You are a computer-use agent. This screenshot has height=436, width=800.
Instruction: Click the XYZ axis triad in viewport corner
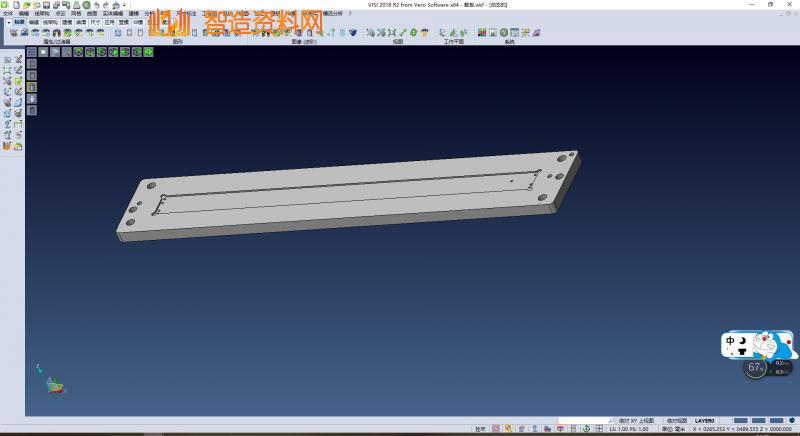pyautogui.click(x=52, y=382)
